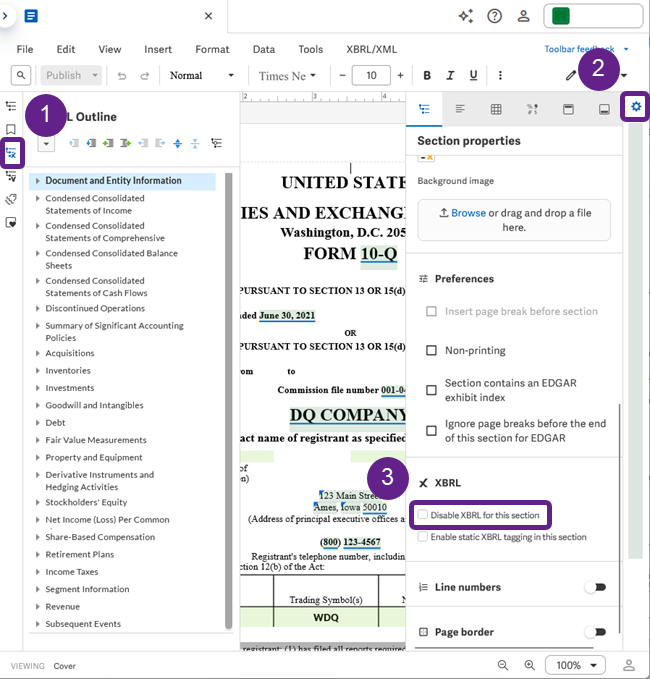Click the gear settings tab icon

tap(636, 107)
